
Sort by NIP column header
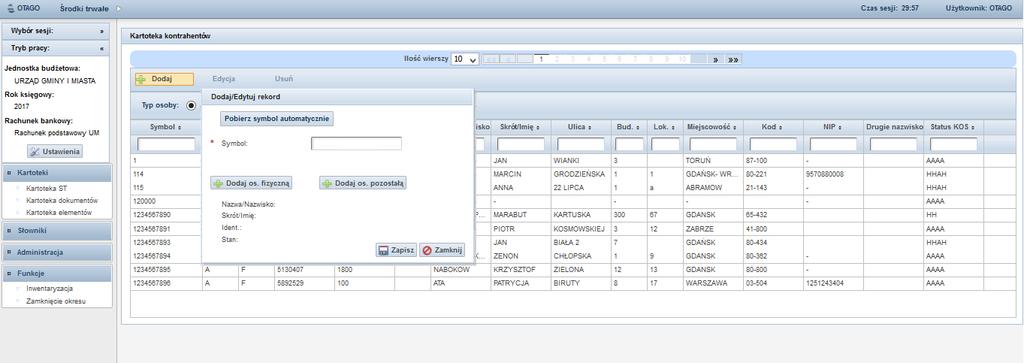click(833, 127)
